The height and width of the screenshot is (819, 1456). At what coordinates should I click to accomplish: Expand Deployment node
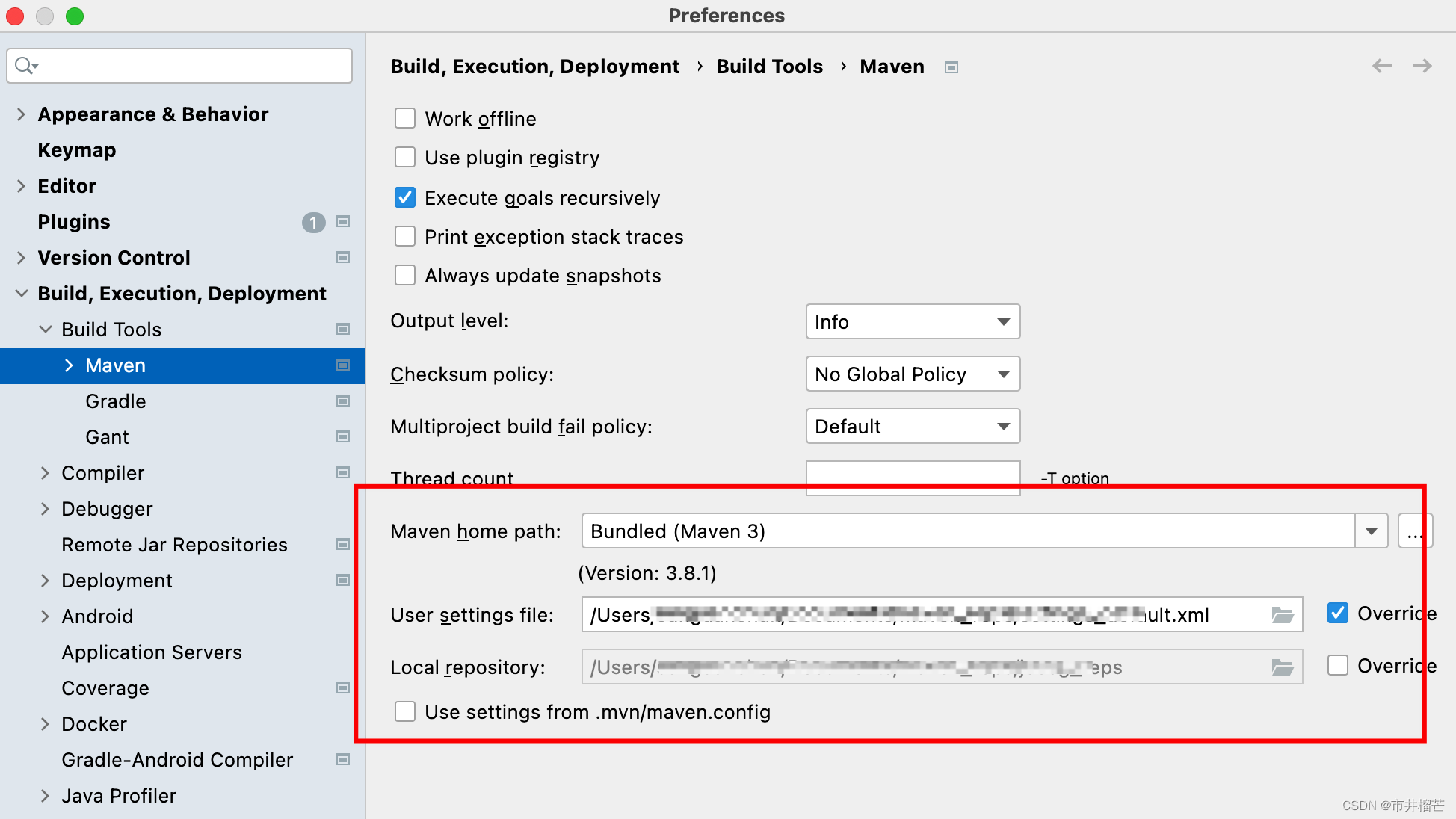coord(45,581)
